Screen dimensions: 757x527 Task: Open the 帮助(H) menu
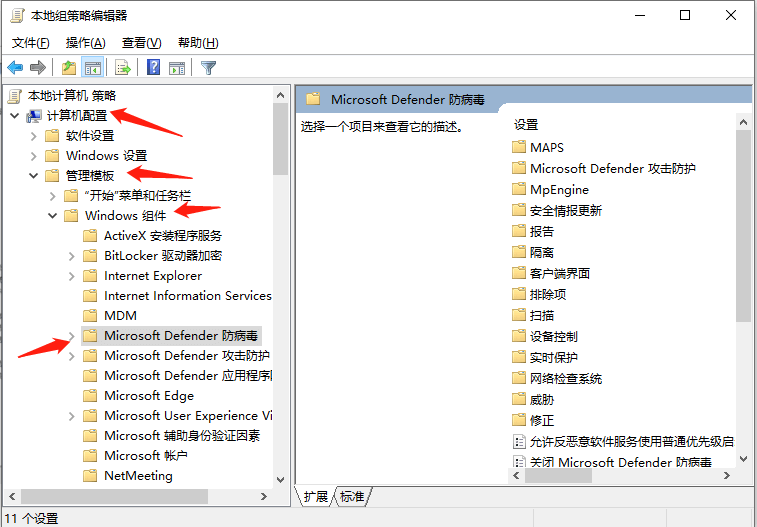pos(198,43)
